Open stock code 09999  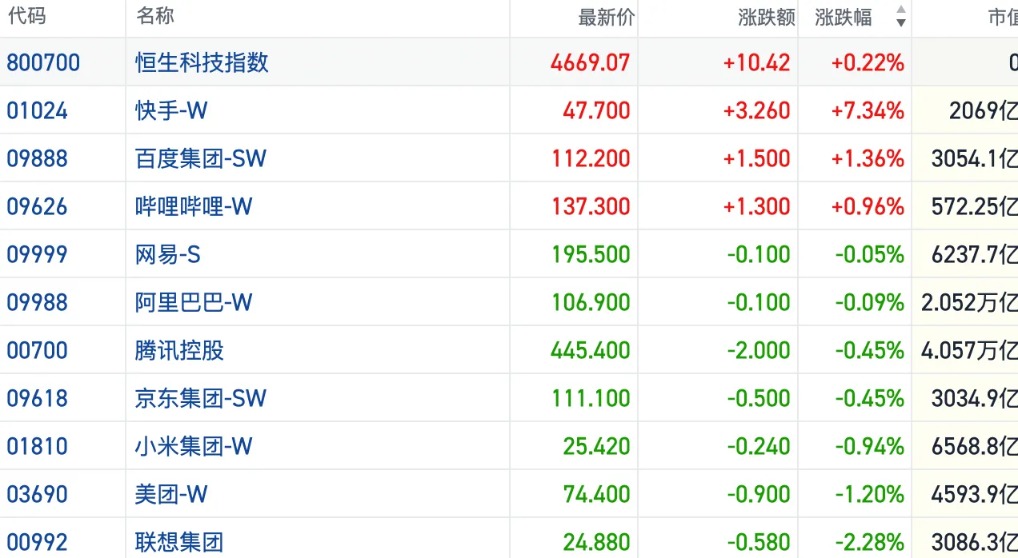click(37, 254)
